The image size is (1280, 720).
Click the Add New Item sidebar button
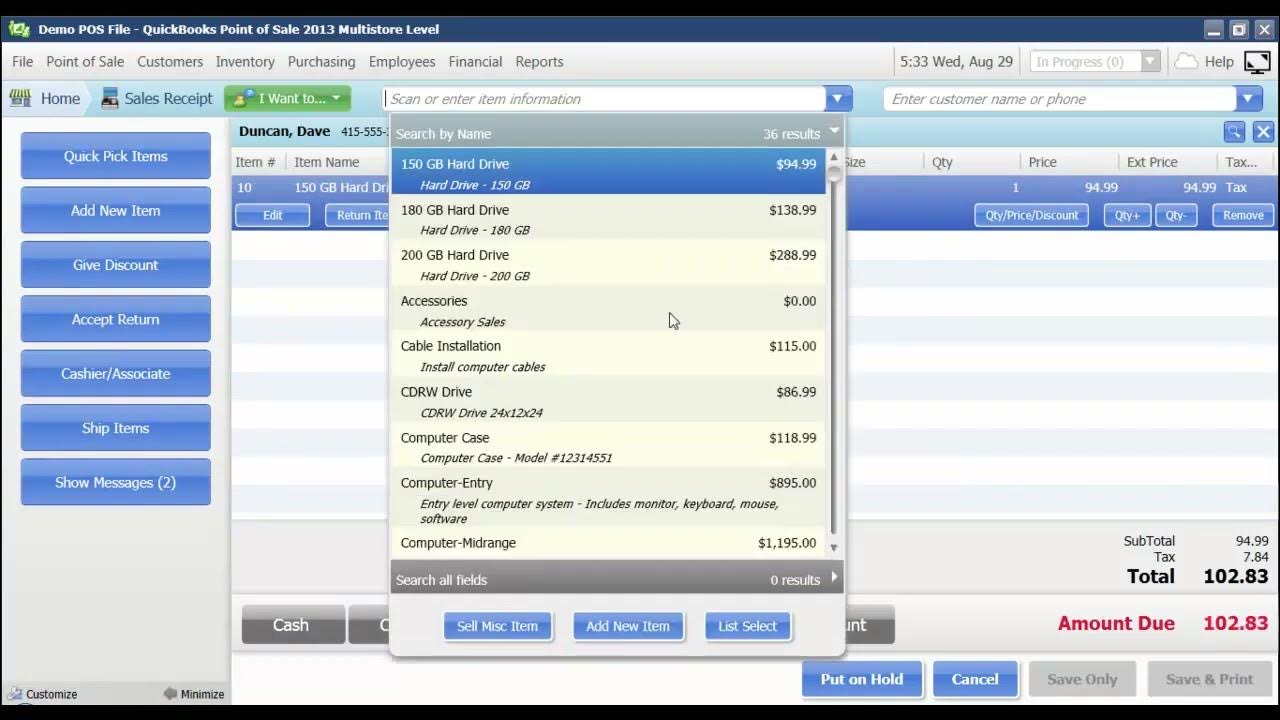click(x=116, y=210)
